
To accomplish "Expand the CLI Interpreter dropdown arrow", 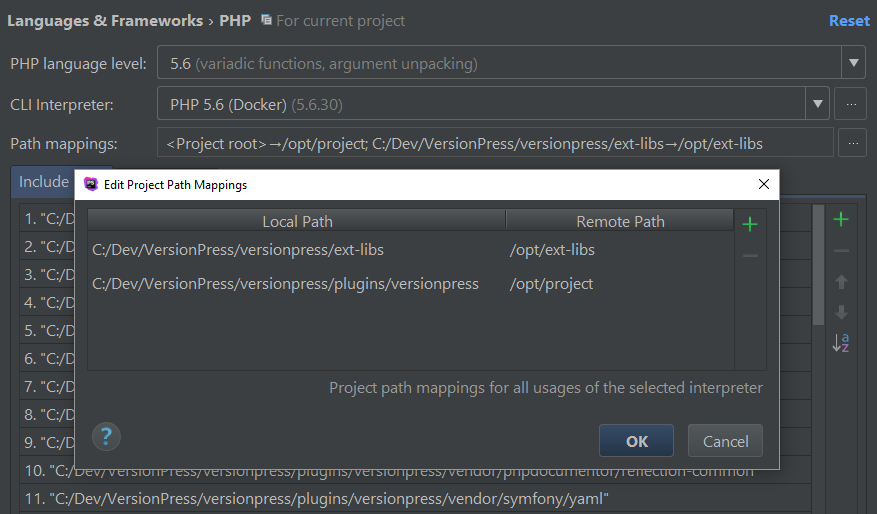I will pyautogui.click(x=817, y=103).
